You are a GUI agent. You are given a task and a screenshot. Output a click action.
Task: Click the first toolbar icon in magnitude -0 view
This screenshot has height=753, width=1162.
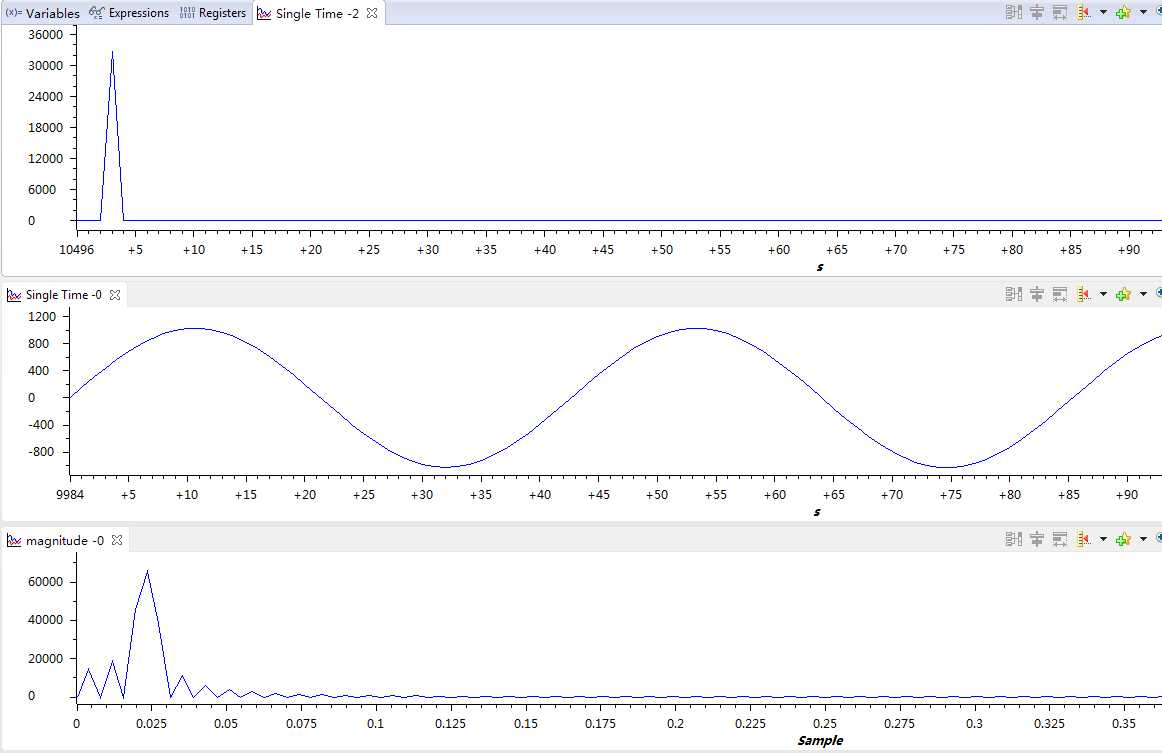tap(1014, 539)
